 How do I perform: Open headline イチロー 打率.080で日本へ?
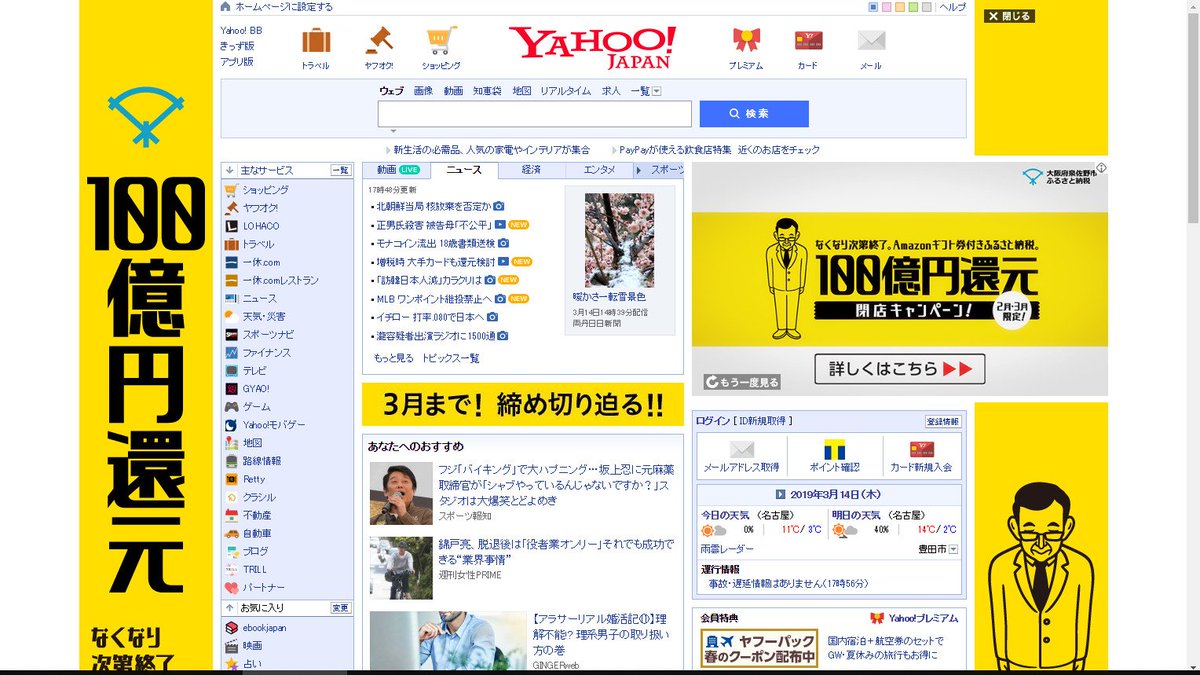429,317
